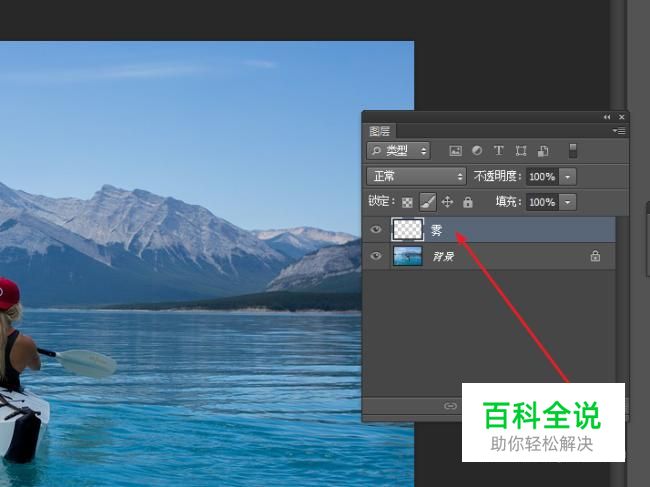Click the 雾 layer name
This screenshot has height=487, width=650.
[437, 230]
